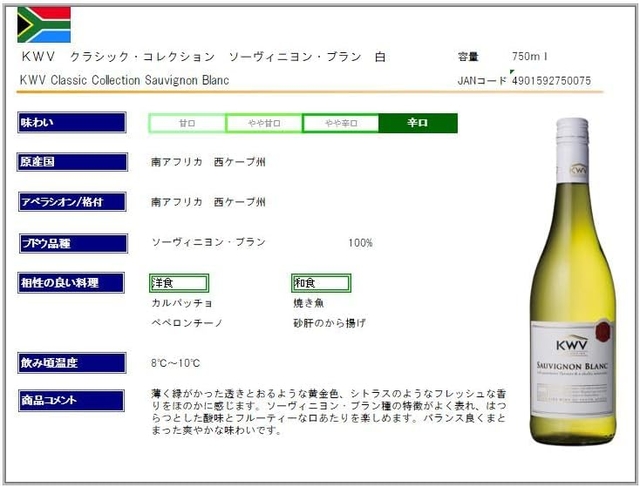Select the highlighted 辛口 cell
640x487 pixels.
click(x=418, y=123)
